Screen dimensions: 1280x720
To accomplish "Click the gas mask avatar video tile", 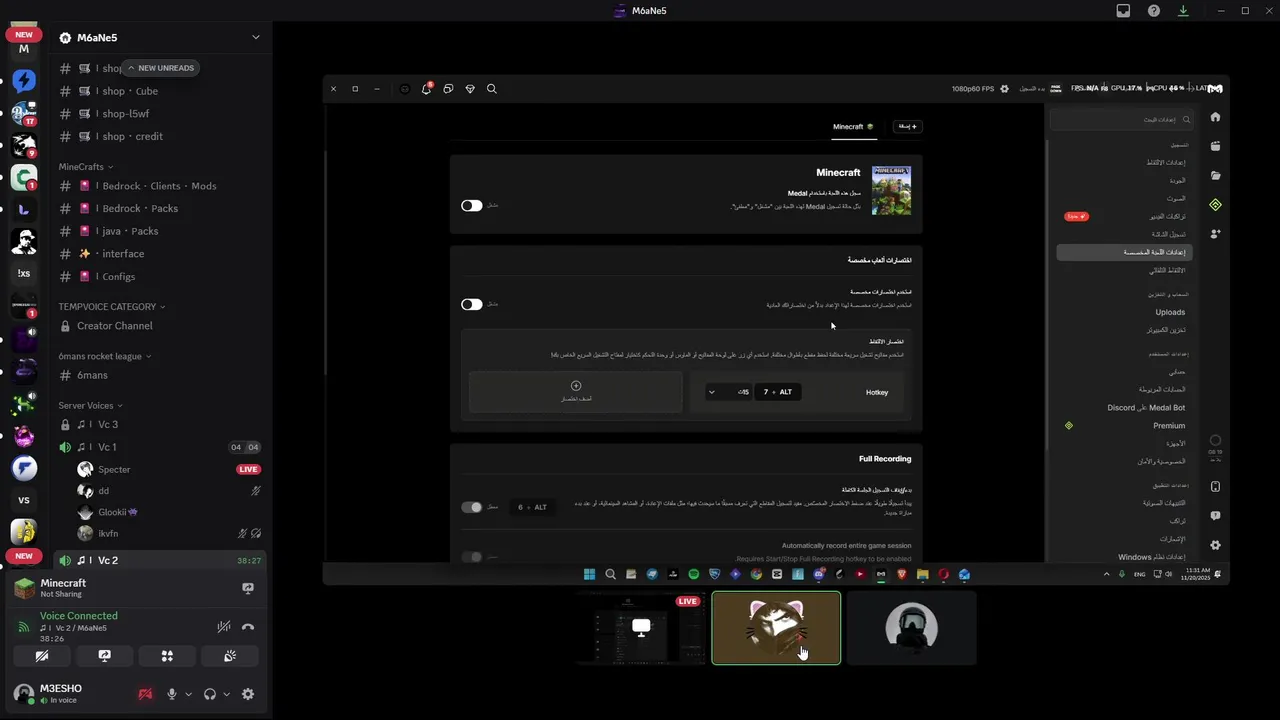I will click(x=911, y=628).
